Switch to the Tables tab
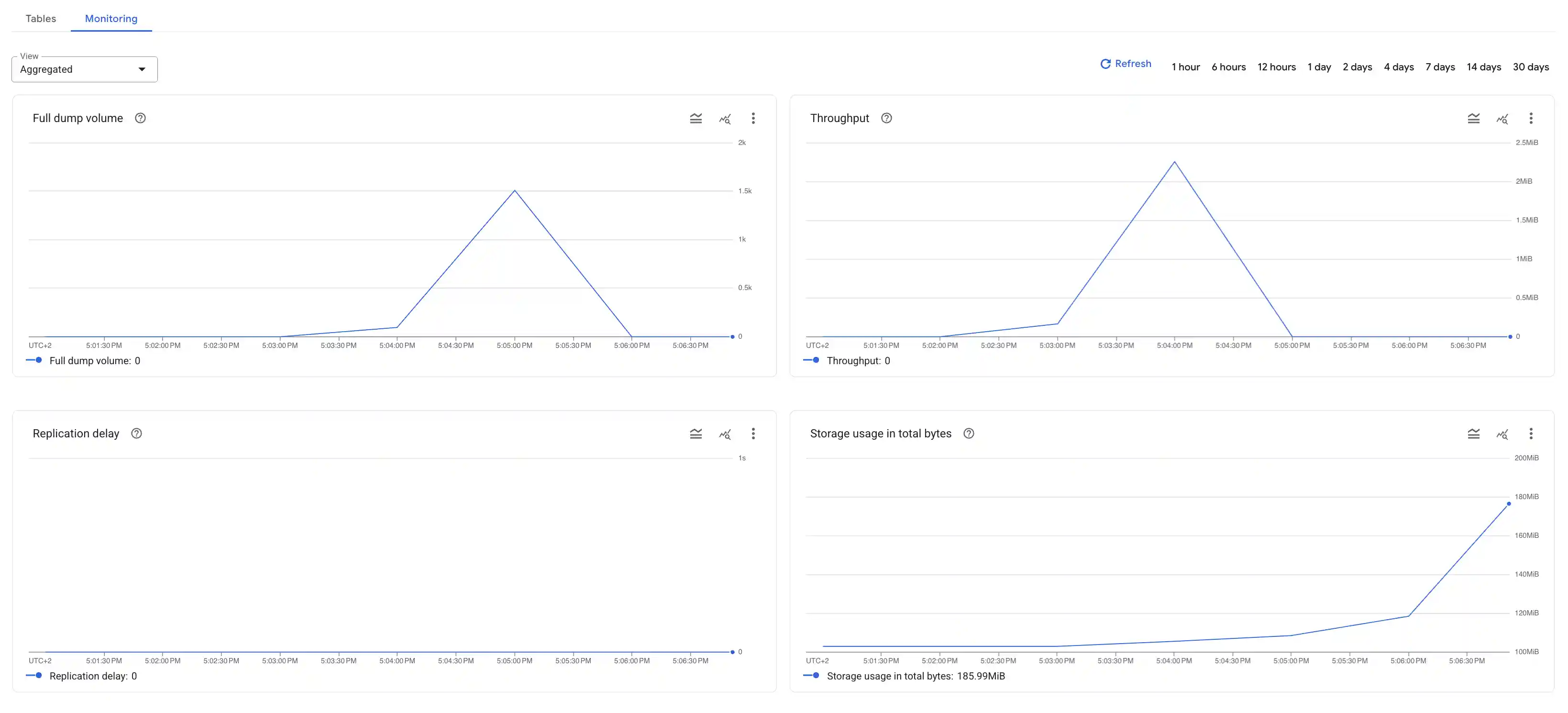 [x=40, y=18]
